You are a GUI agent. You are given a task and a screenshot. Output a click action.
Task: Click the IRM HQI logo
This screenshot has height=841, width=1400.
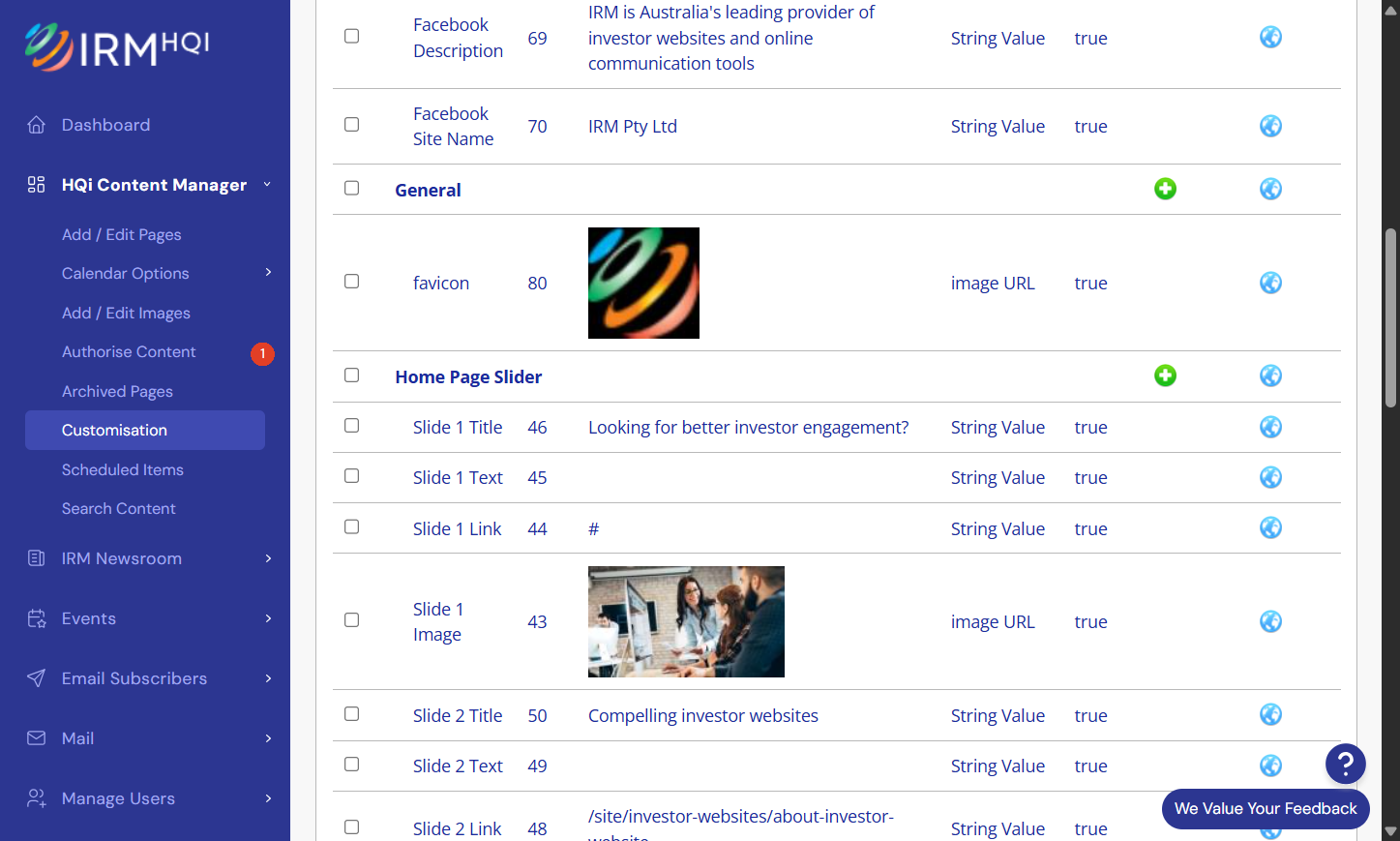(x=117, y=47)
